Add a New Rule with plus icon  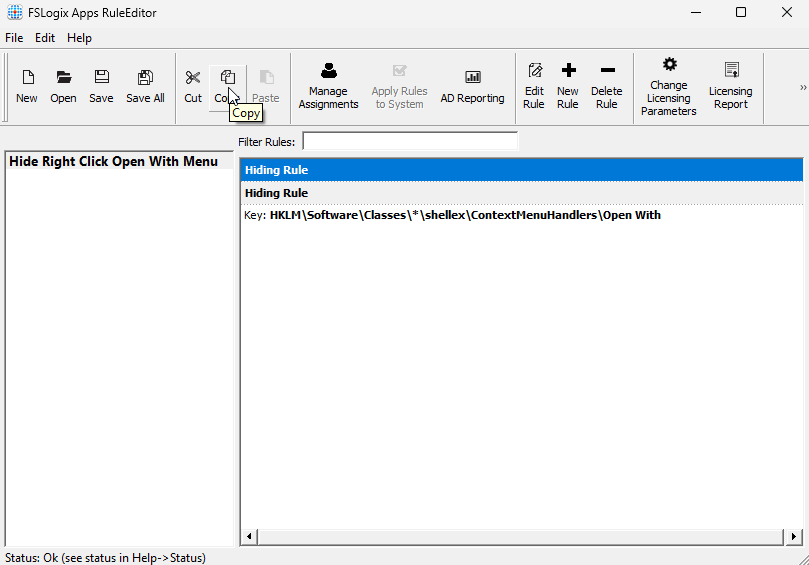point(568,87)
